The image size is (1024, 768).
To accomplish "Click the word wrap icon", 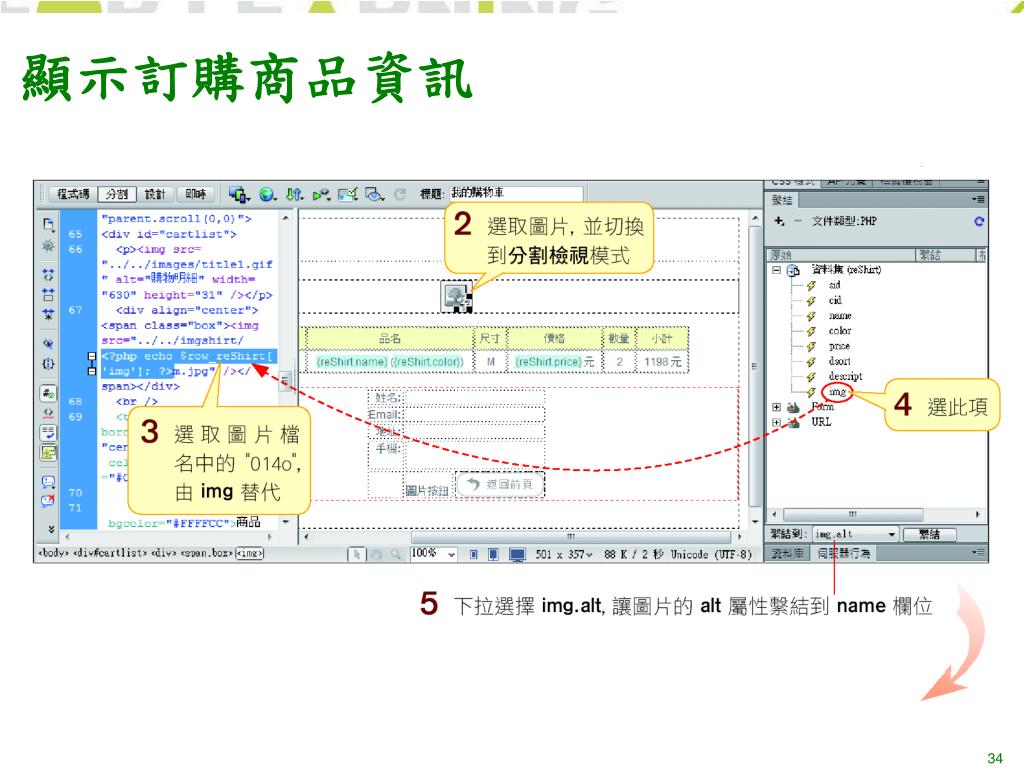I will click(48, 432).
